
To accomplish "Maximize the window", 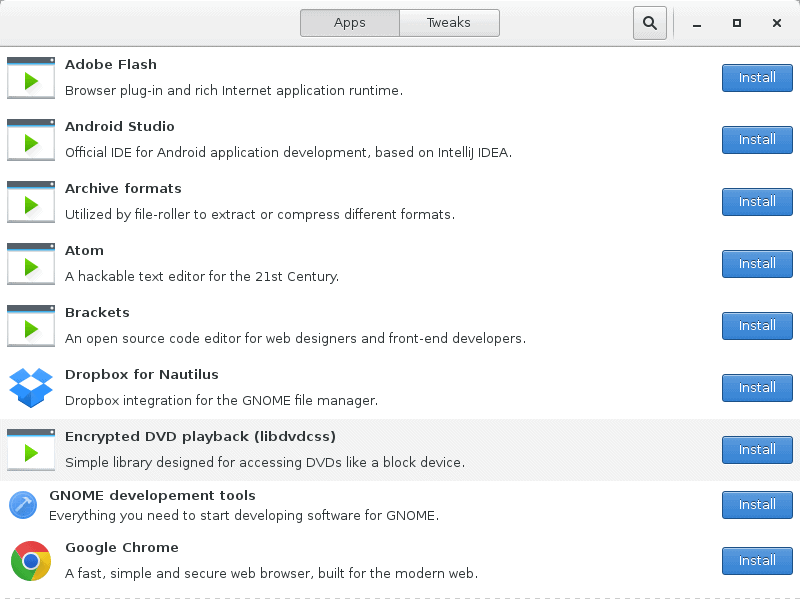I will pyautogui.click(x=737, y=23).
